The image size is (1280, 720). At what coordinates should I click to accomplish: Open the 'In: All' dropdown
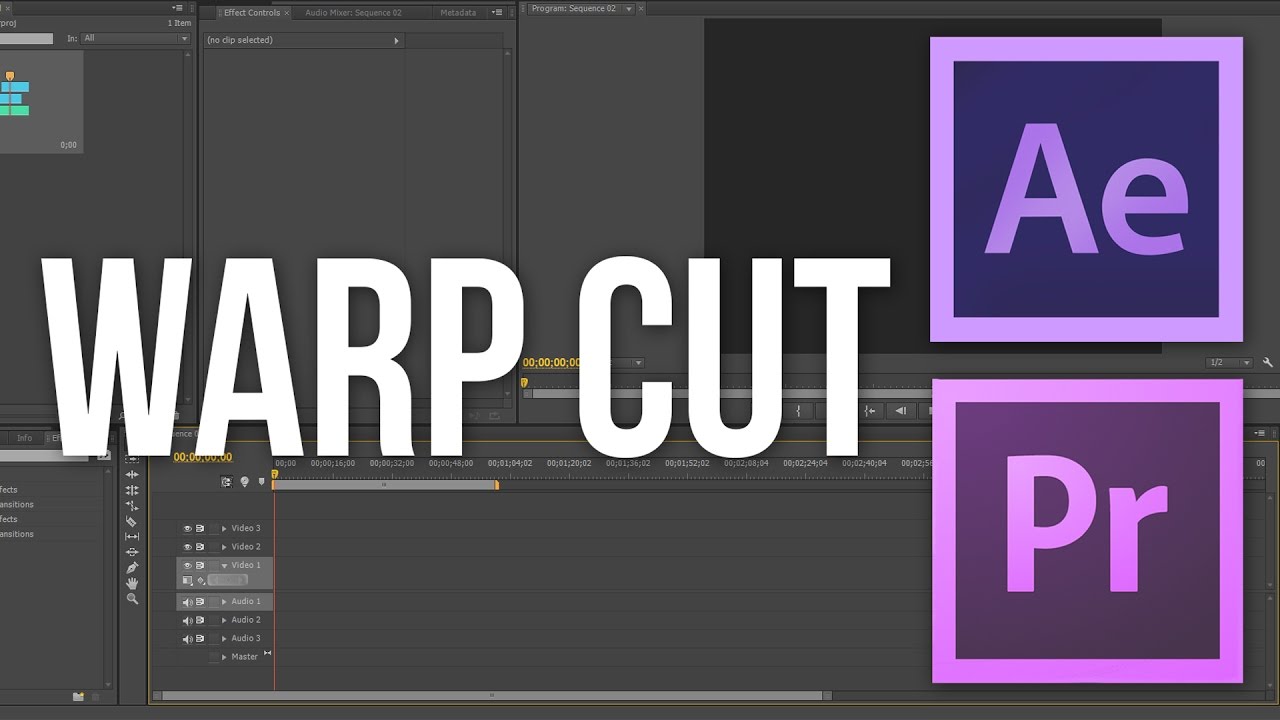click(136, 38)
